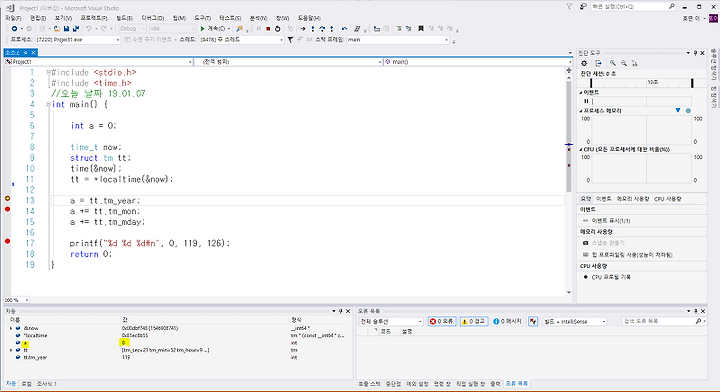Click the pause icon in the Events track
The image size is (720, 392).
[x=586, y=101]
